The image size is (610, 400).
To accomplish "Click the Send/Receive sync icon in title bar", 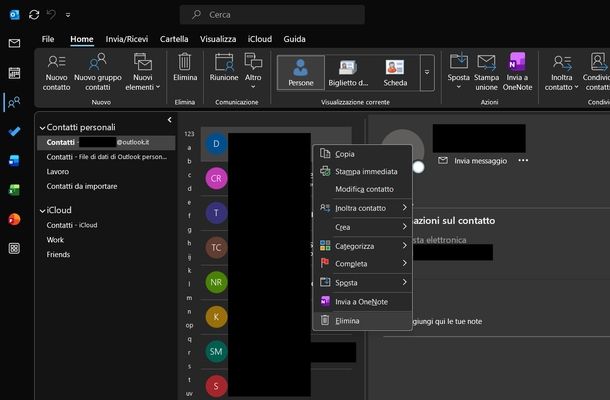I will (x=34, y=15).
